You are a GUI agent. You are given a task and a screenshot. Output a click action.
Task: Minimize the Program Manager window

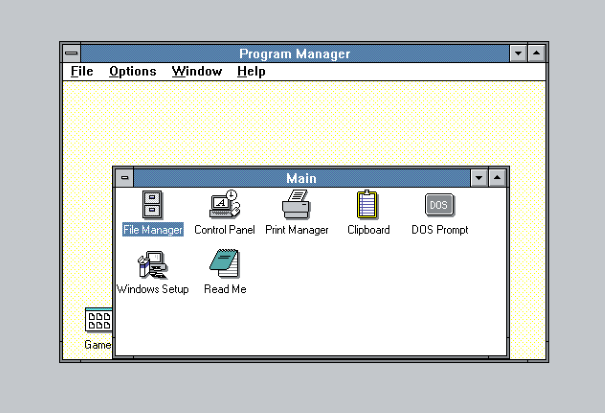pos(518,53)
